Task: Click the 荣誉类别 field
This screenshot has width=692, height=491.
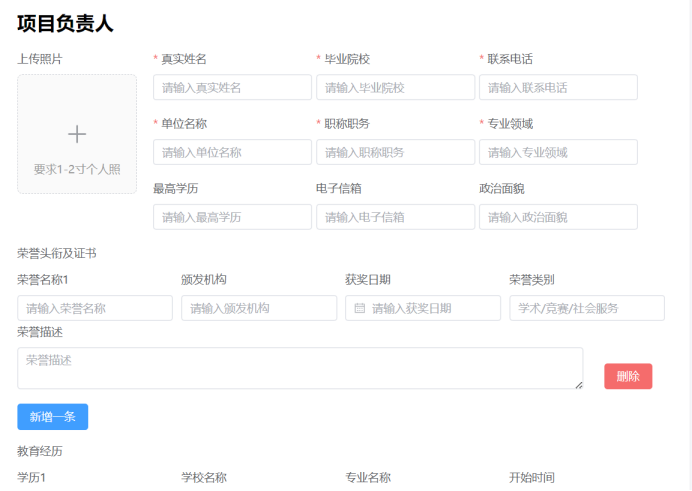Action: point(587,309)
